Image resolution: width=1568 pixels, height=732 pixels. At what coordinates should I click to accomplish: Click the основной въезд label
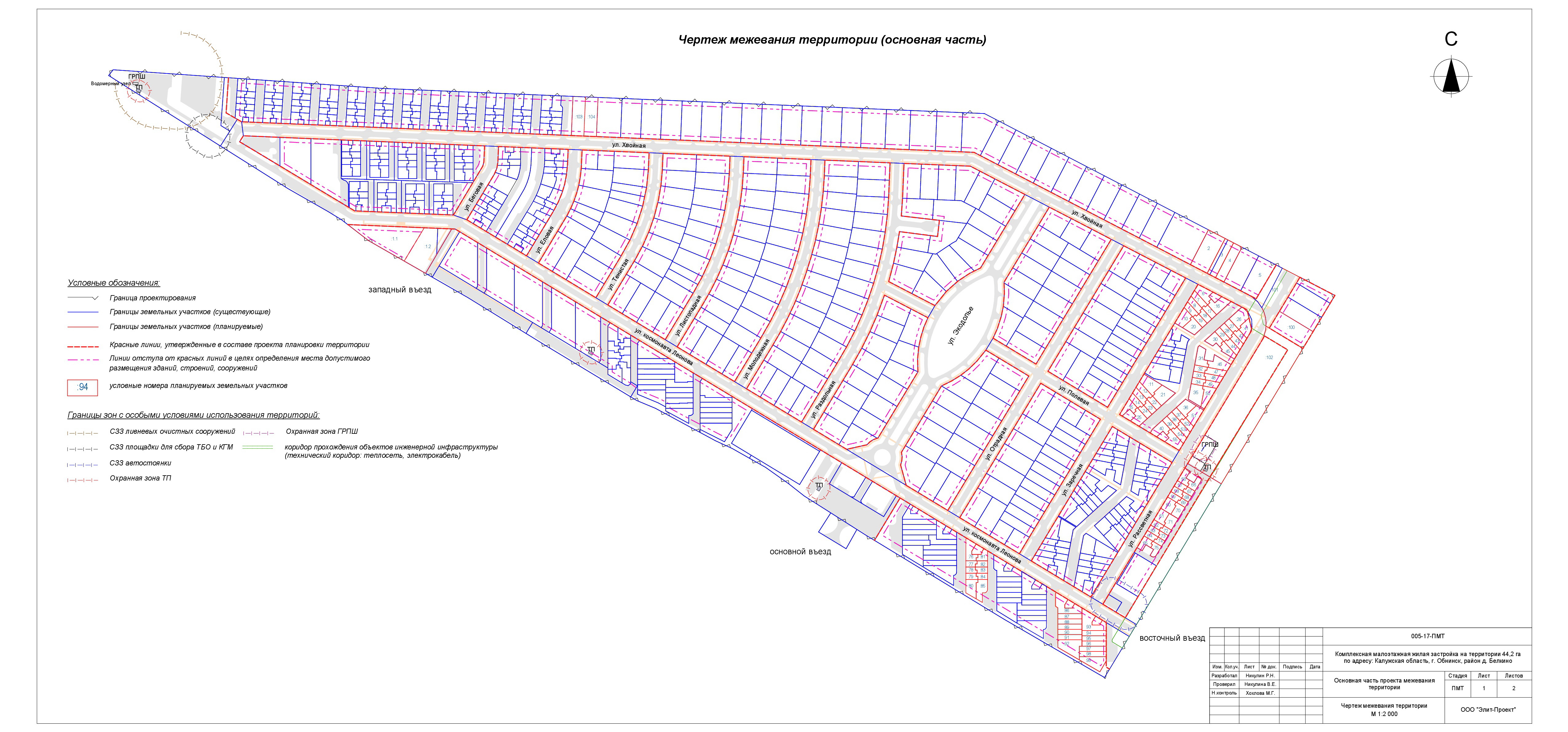tap(800, 552)
